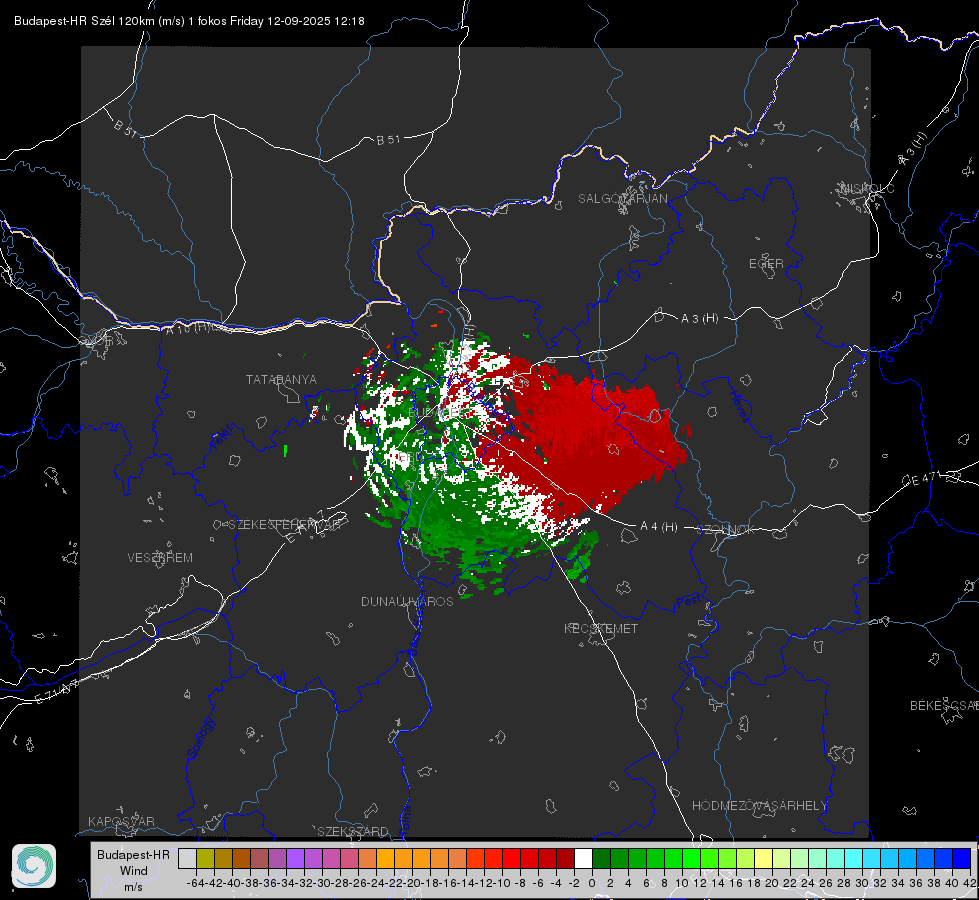
Task: Select the violet swatch between -34 and -32
Action: 295,858
